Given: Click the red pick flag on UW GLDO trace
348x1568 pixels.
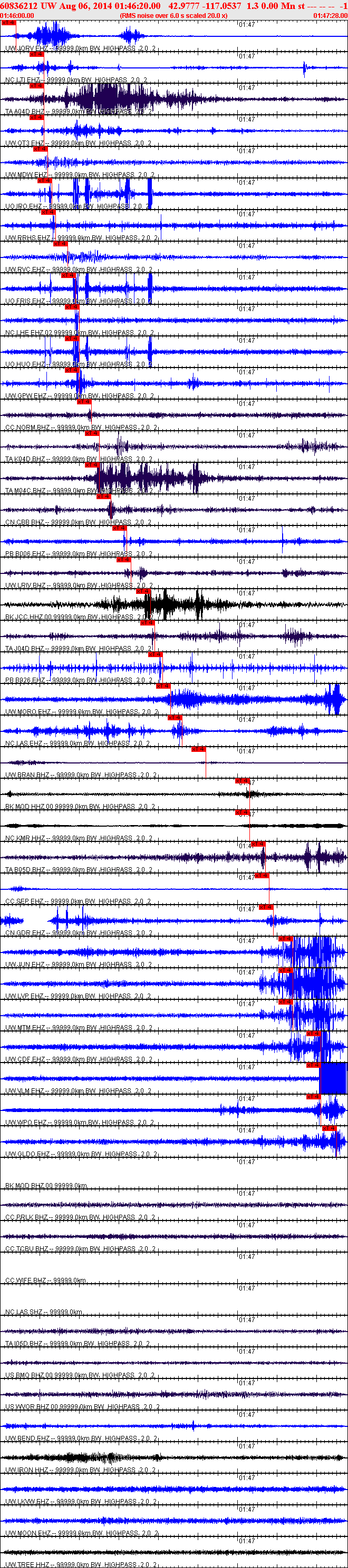Looking at the screenshot, I should (330, 1128).
